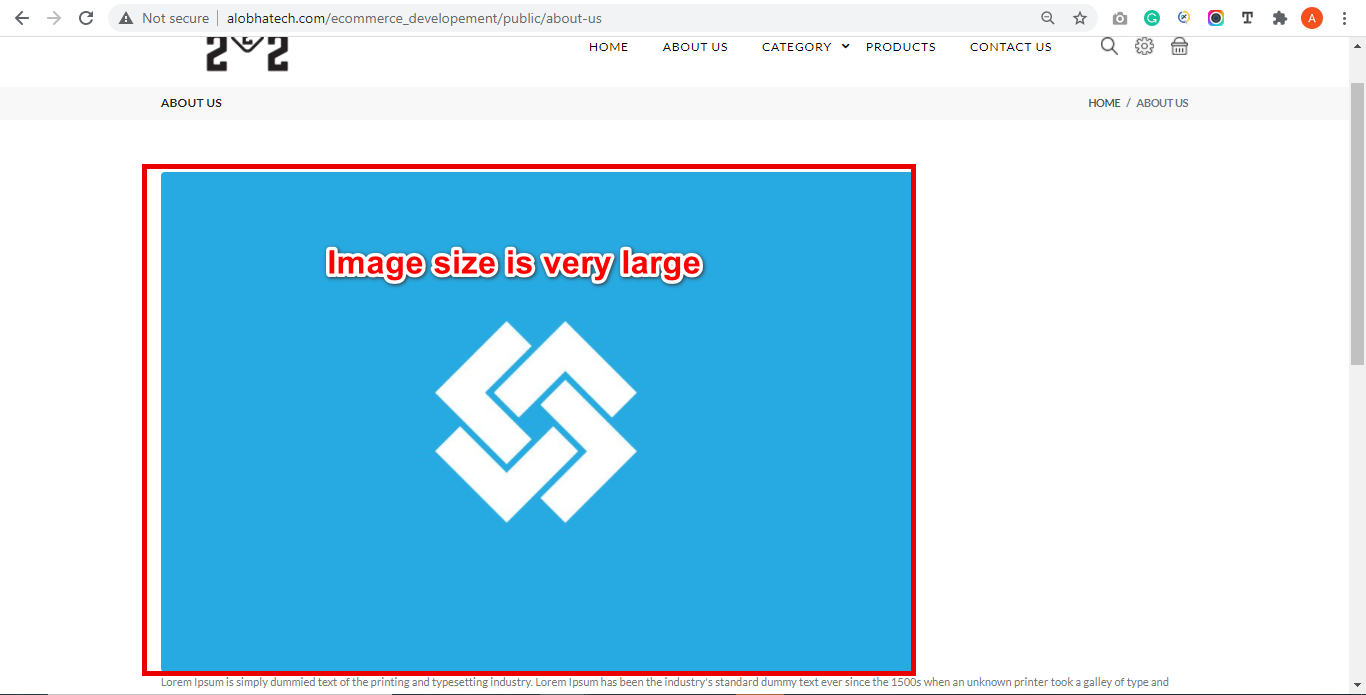1366x695 pixels.
Task: Click the zoom magnifier icon in address bar
Action: coord(1048,18)
